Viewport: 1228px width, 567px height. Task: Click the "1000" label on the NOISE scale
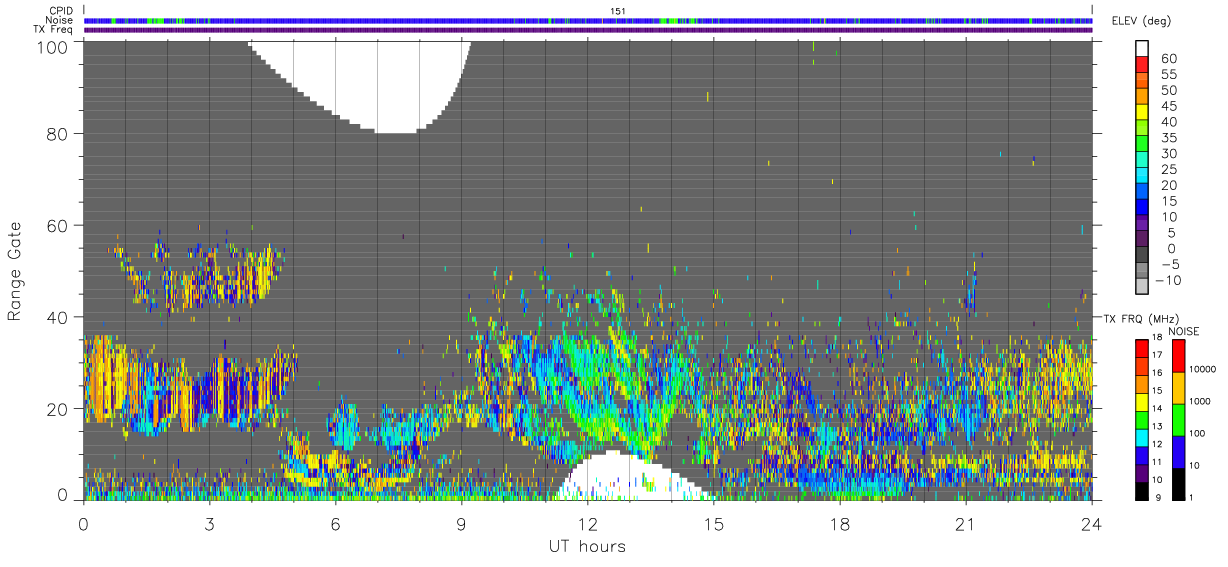(x=1200, y=401)
